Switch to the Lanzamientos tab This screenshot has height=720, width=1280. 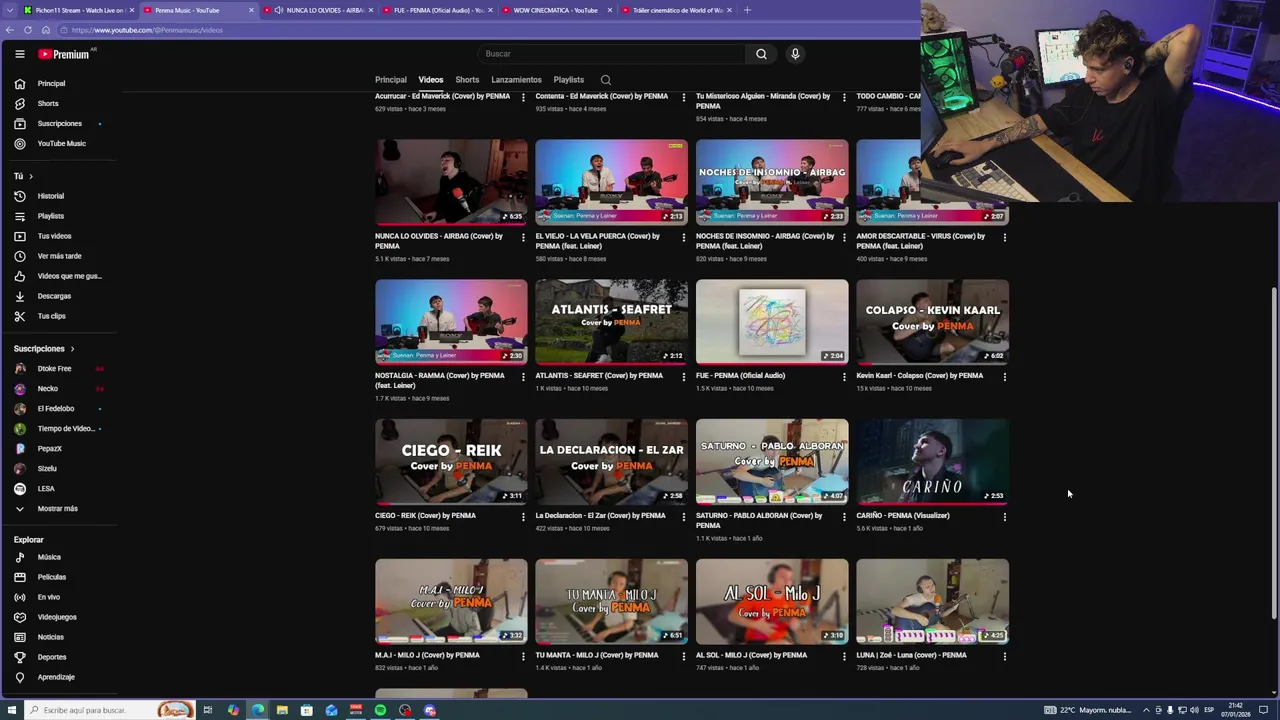[x=516, y=80]
